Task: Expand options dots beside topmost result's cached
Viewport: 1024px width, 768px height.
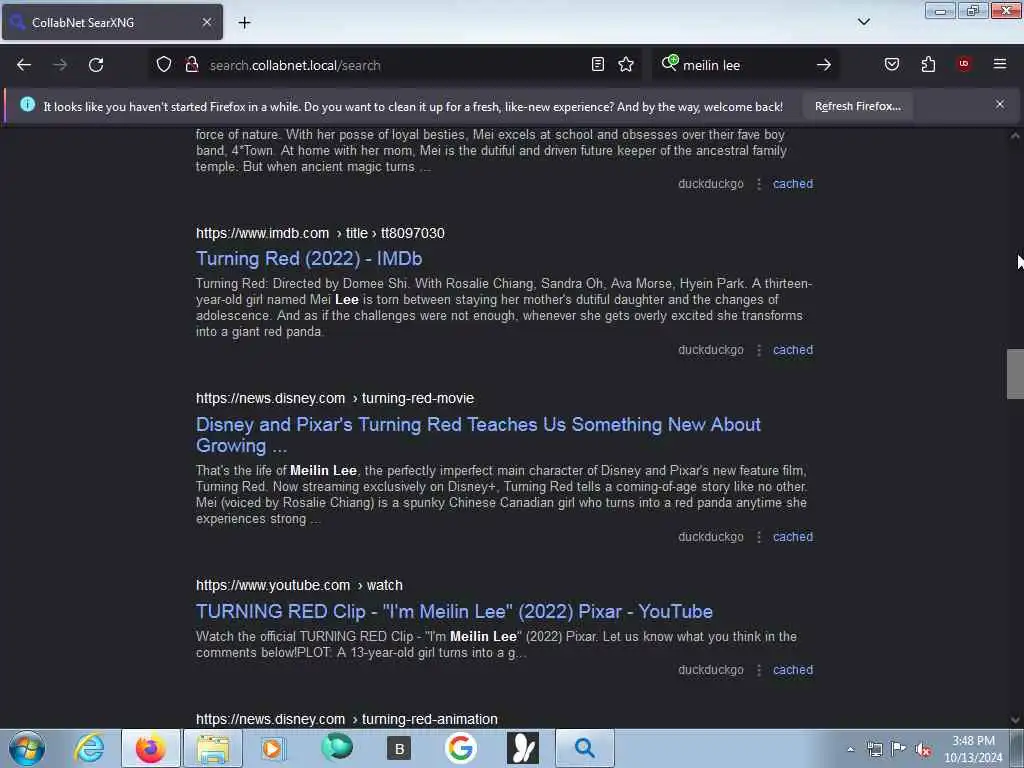Action: tap(758, 184)
